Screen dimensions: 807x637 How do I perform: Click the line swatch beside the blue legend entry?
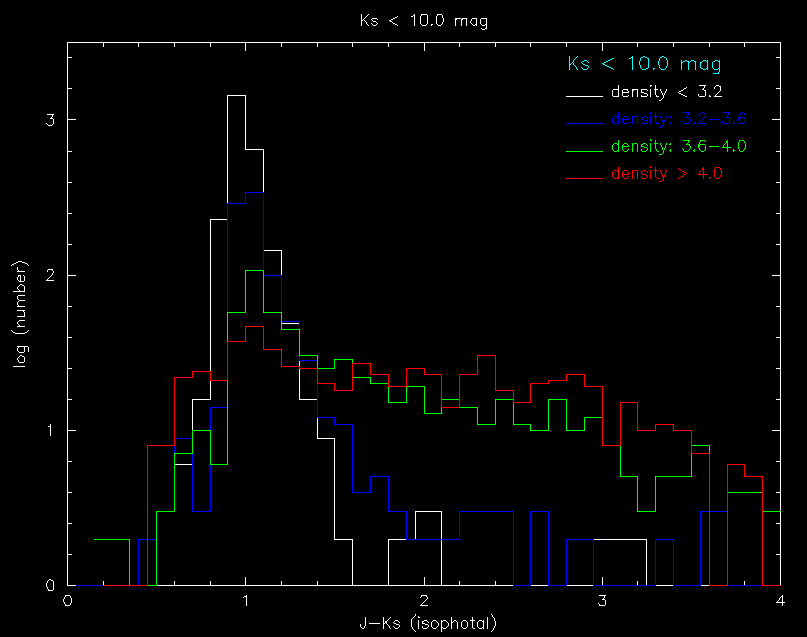tap(585, 123)
